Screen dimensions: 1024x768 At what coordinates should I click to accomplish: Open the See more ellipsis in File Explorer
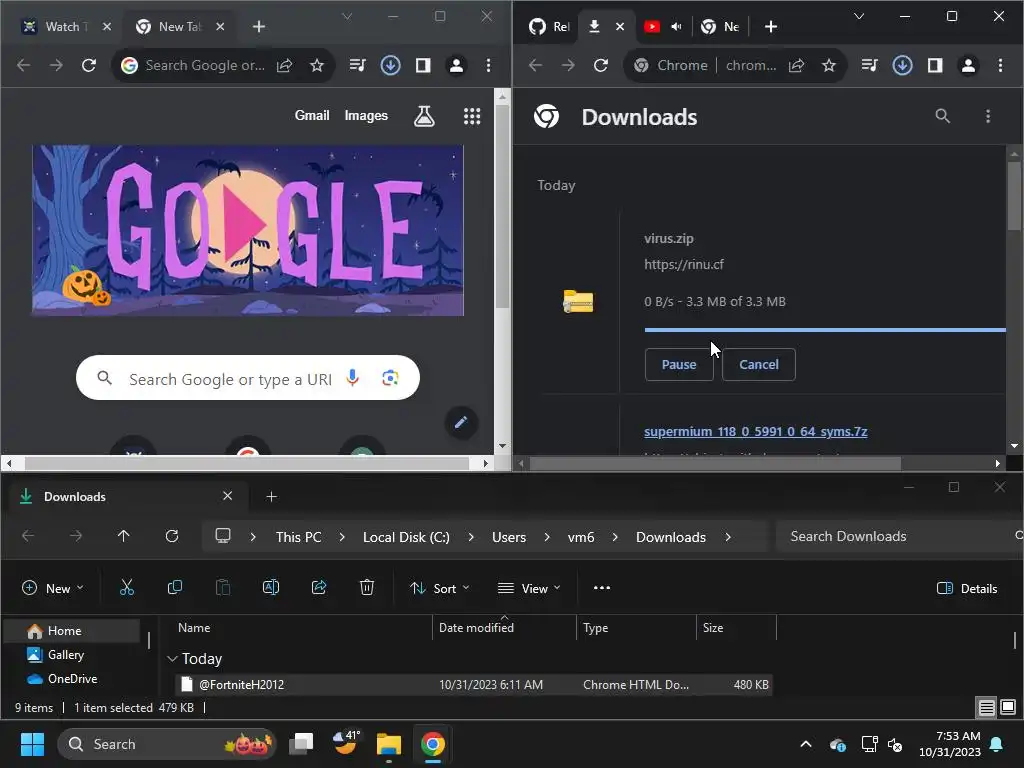601,588
